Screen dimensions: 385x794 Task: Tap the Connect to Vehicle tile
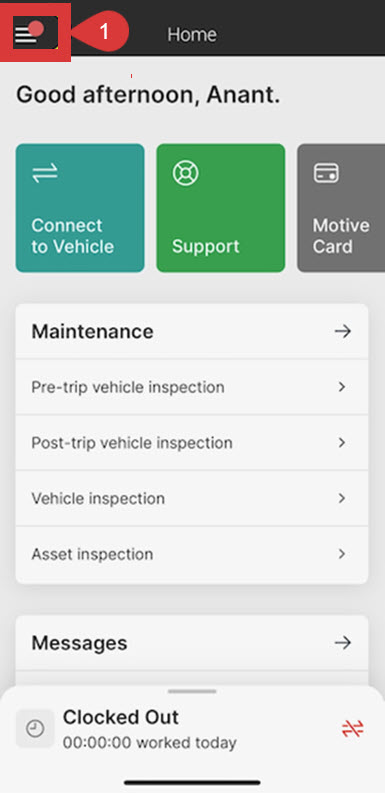(x=80, y=208)
